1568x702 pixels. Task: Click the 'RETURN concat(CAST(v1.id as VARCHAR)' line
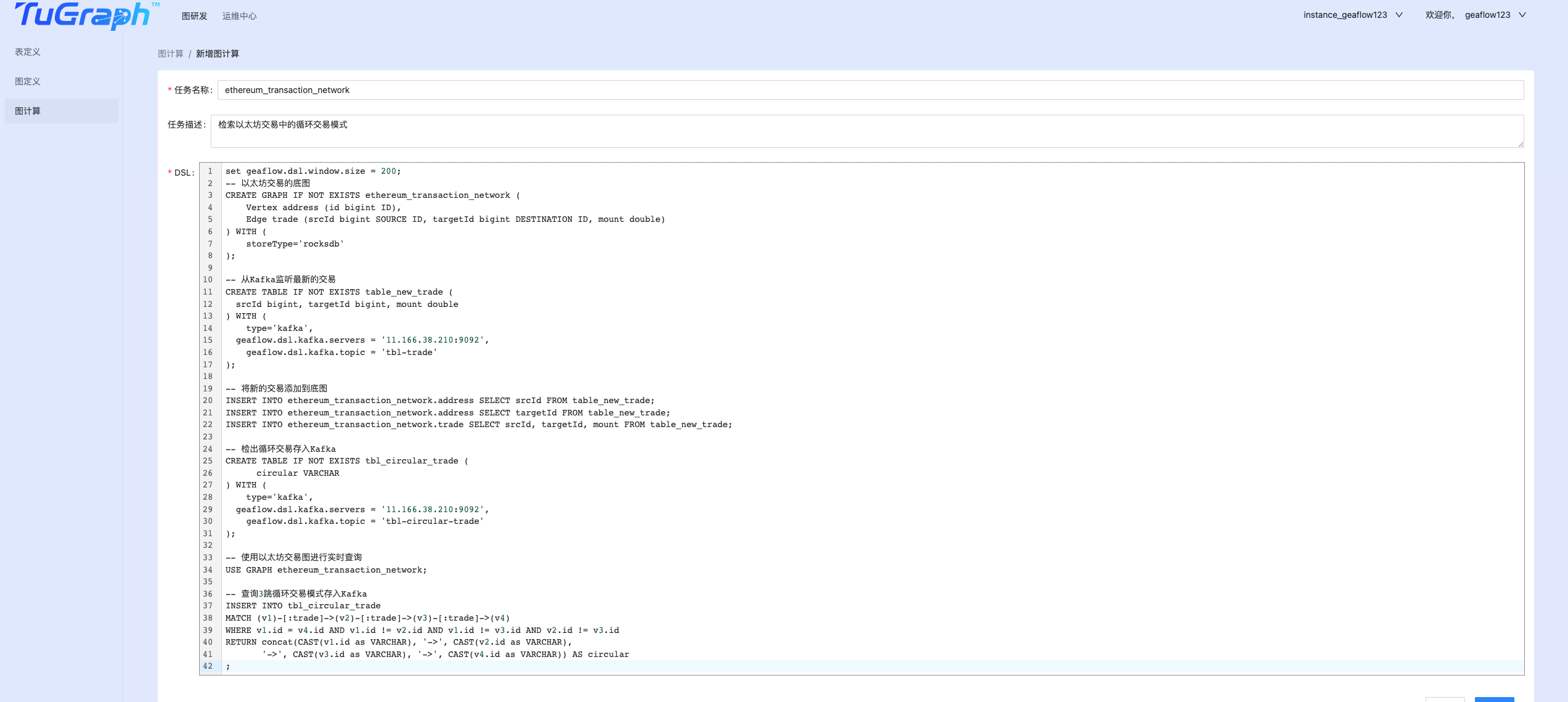tap(399, 642)
